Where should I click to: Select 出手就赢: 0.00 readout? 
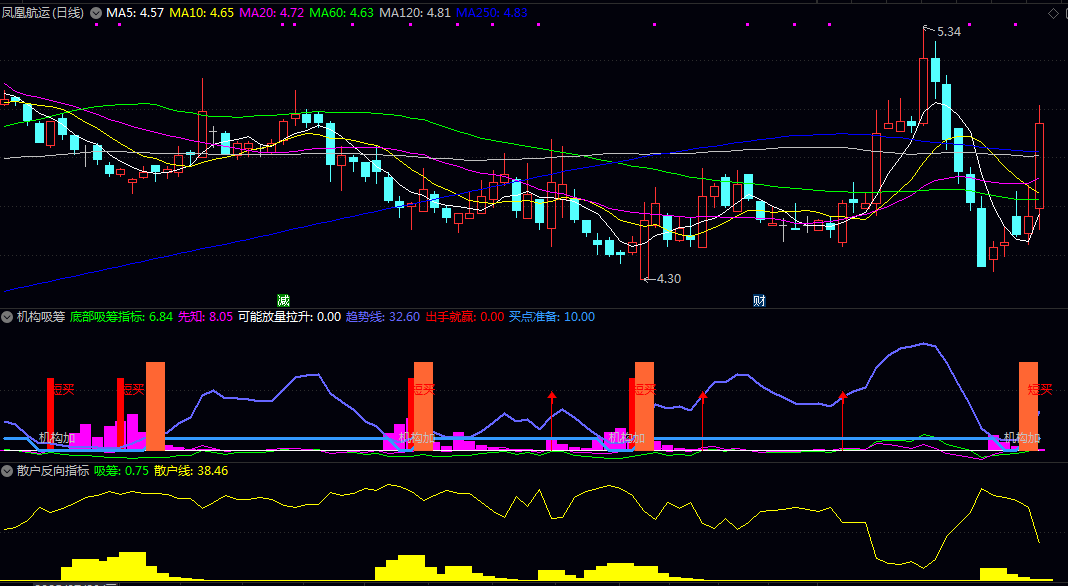[x=465, y=317]
